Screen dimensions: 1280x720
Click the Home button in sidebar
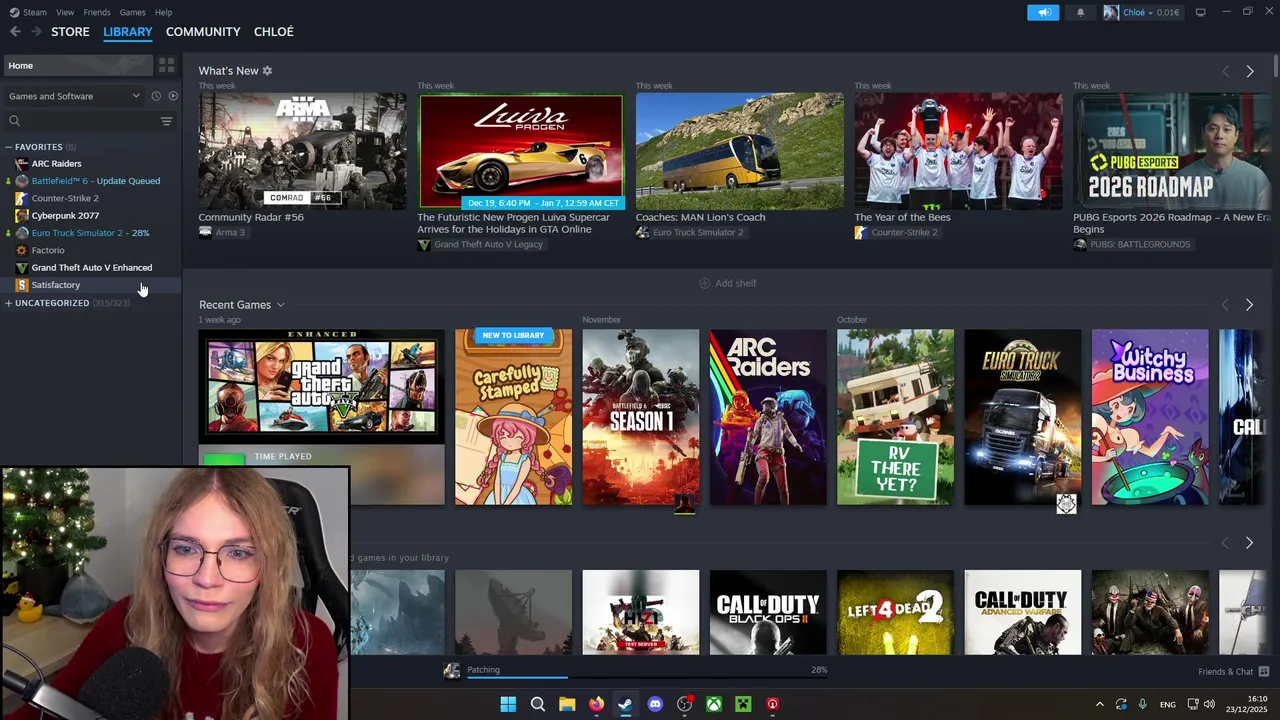(77, 65)
